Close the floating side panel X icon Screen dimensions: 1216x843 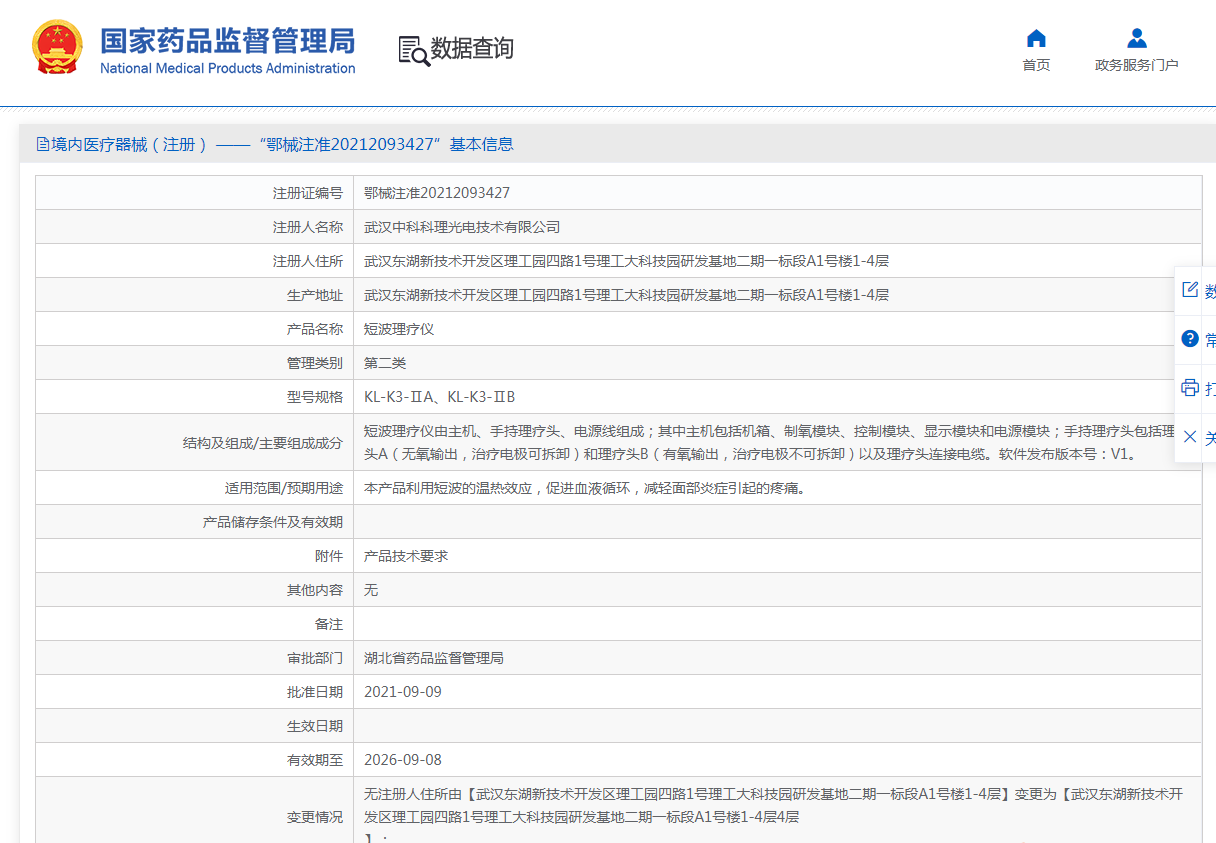[1190, 437]
